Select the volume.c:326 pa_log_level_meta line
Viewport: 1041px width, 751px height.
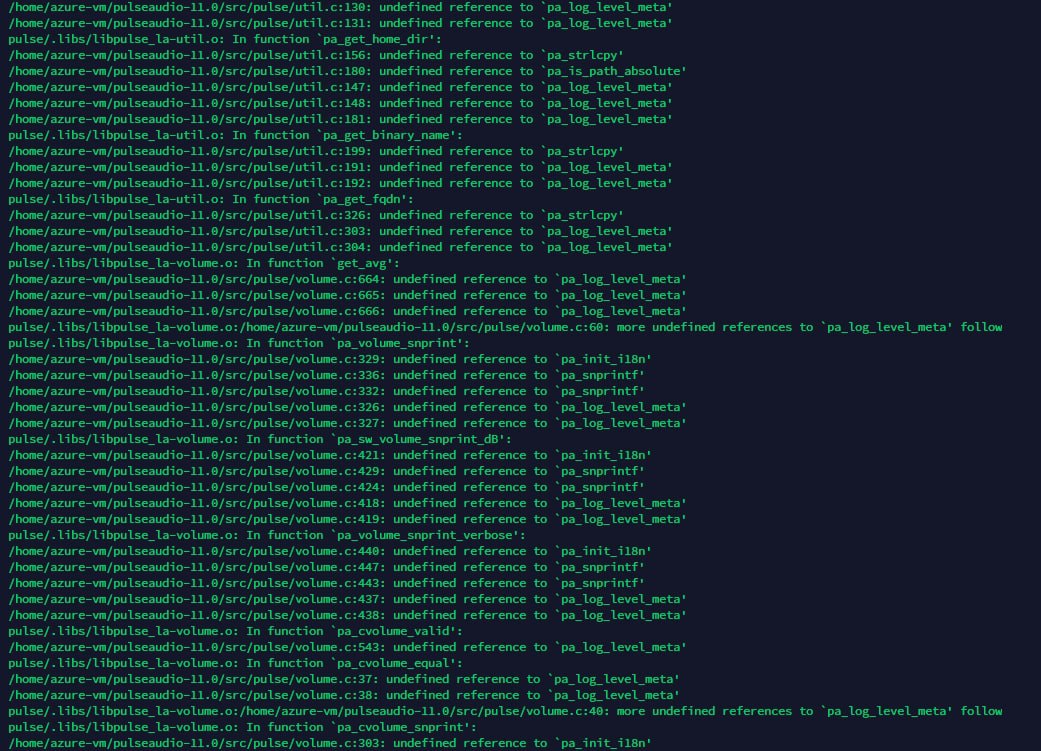(347, 406)
